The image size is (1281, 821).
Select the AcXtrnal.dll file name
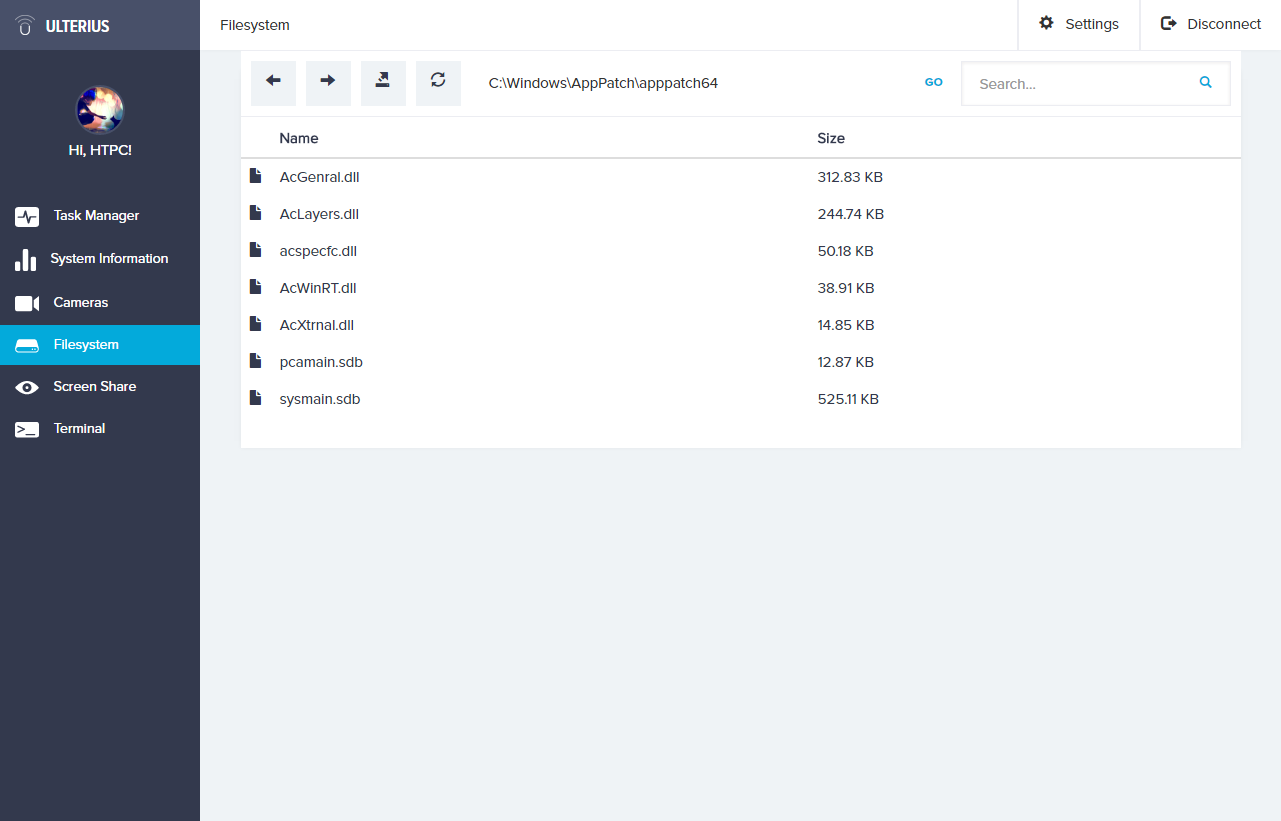click(x=317, y=325)
